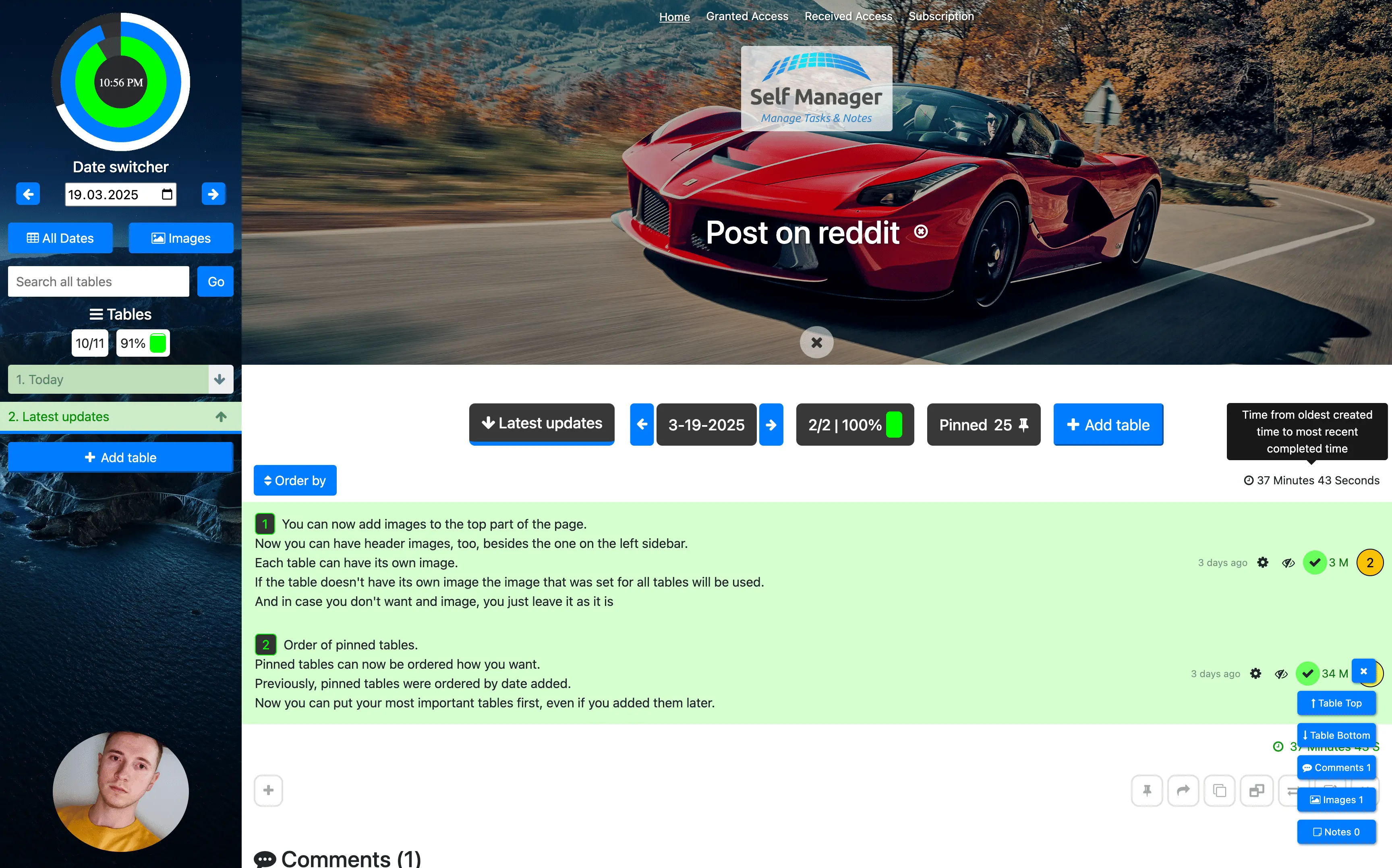Viewport: 1392px width, 868px height.
Task: Click into the Search all tables field
Action: tap(98, 282)
